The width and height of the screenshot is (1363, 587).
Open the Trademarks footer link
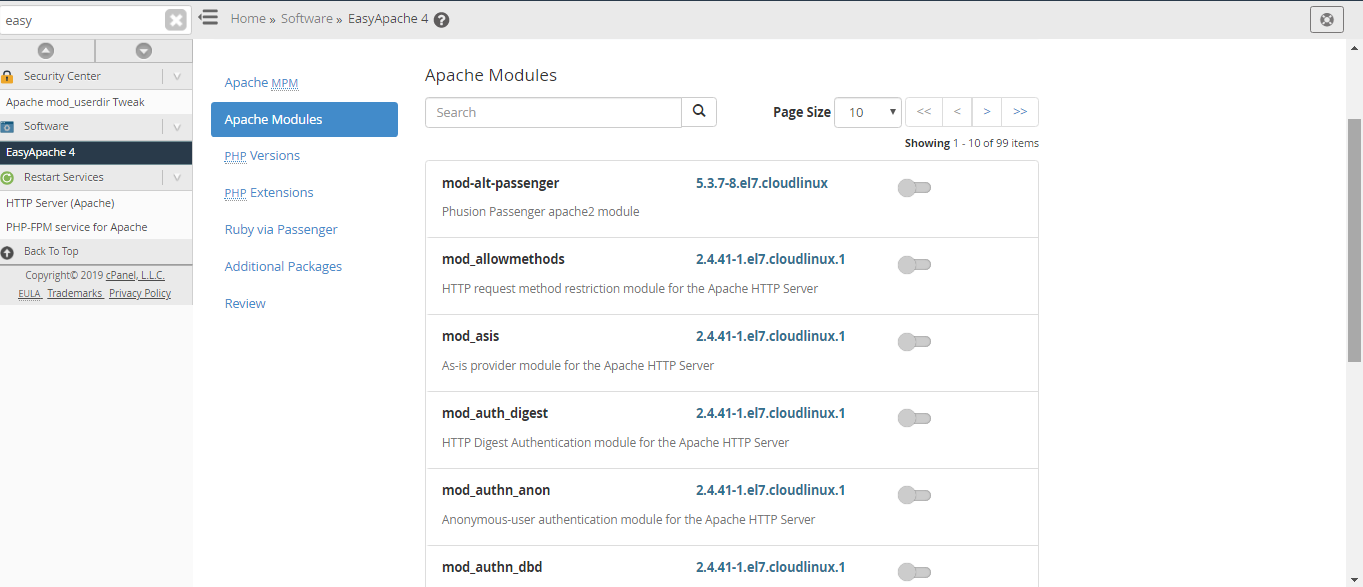(x=75, y=294)
